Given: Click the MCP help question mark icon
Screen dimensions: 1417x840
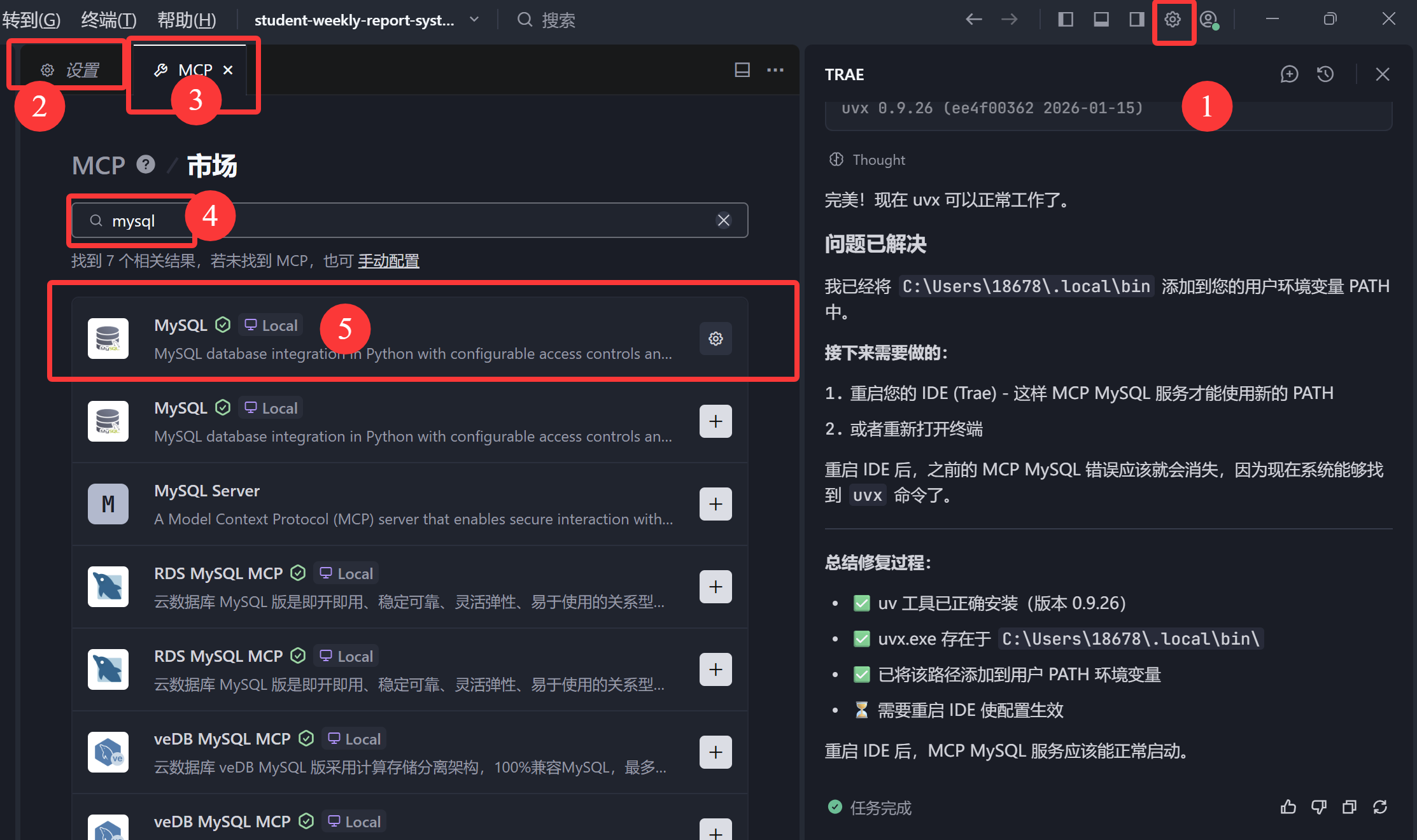Looking at the screenshot, I should tap(146, 165).
